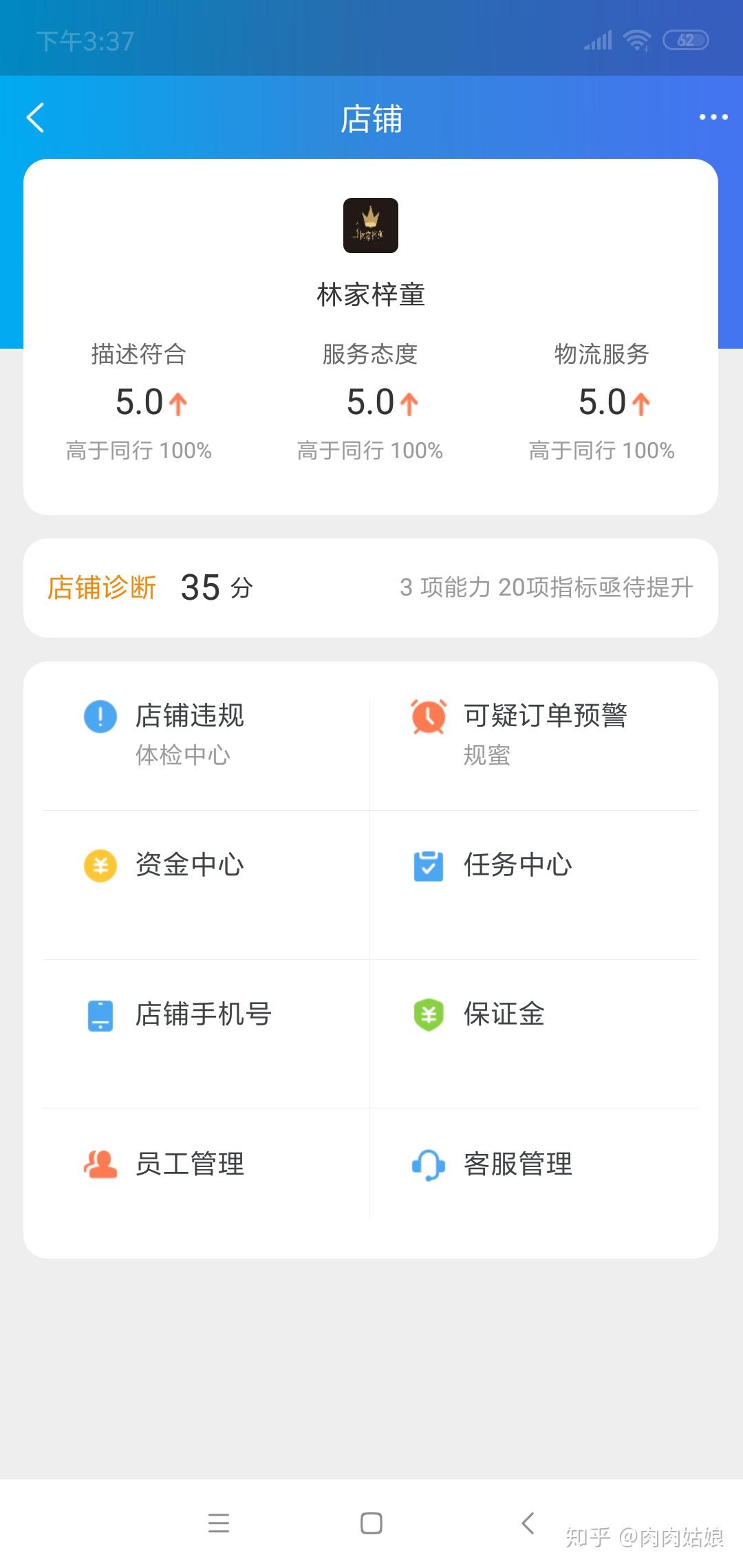Tap the yellow yuan 资金中心 icon
This screenshot has width=743, height=1568.
tap(100, 865)
